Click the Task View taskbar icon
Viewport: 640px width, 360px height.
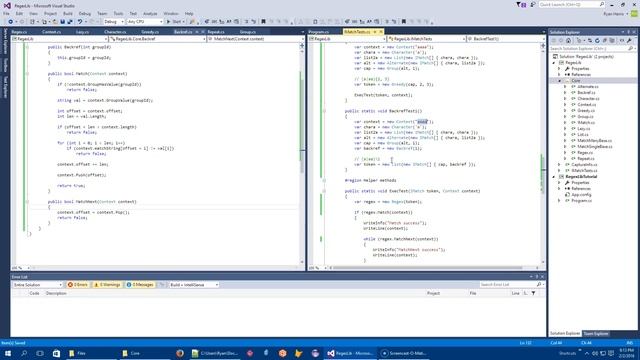(40, 353)
